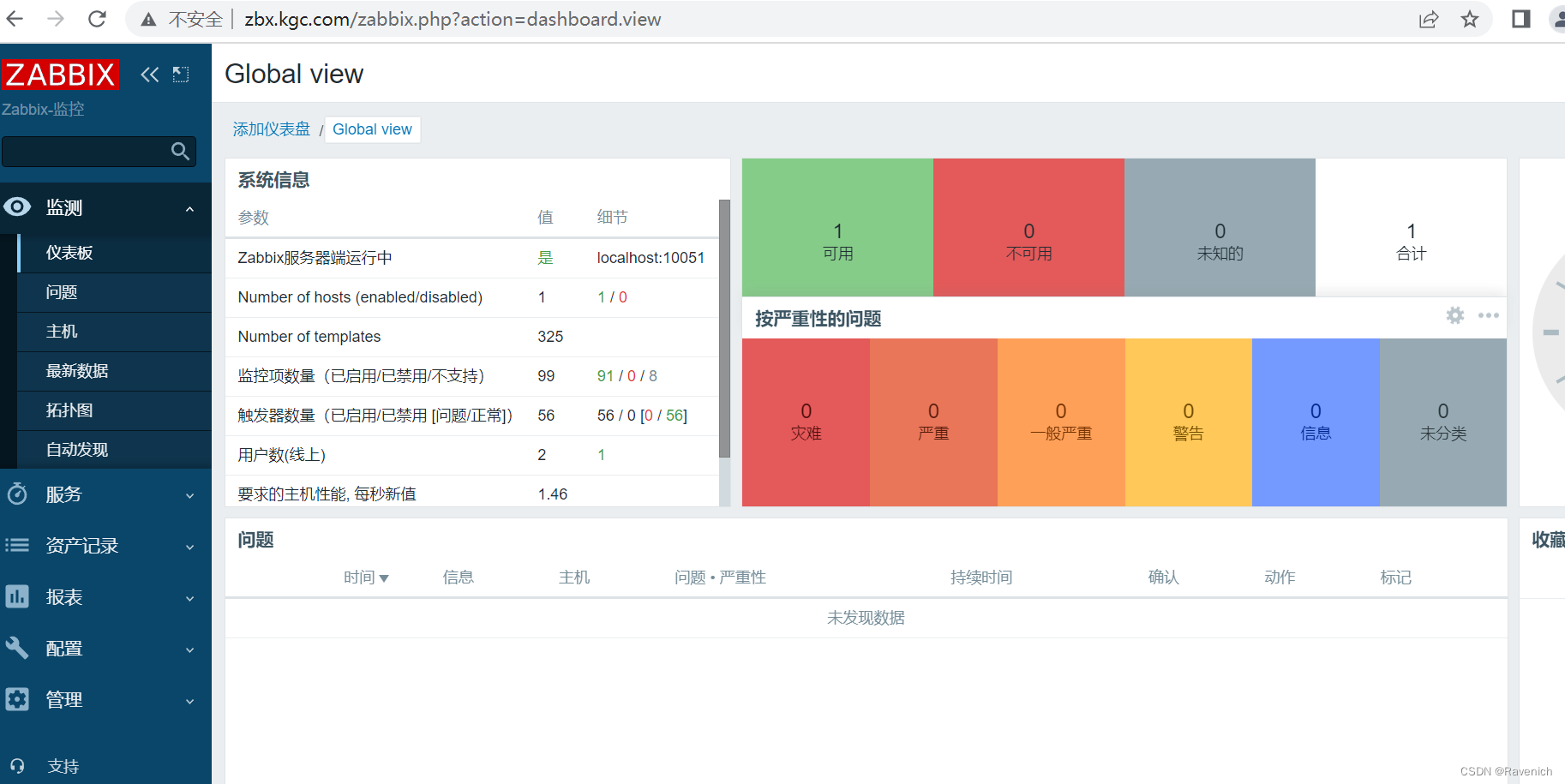1565x784 pixels.
Task: Toggle kiosk mode sidebar icon
Action: click(x=181, y=75)
